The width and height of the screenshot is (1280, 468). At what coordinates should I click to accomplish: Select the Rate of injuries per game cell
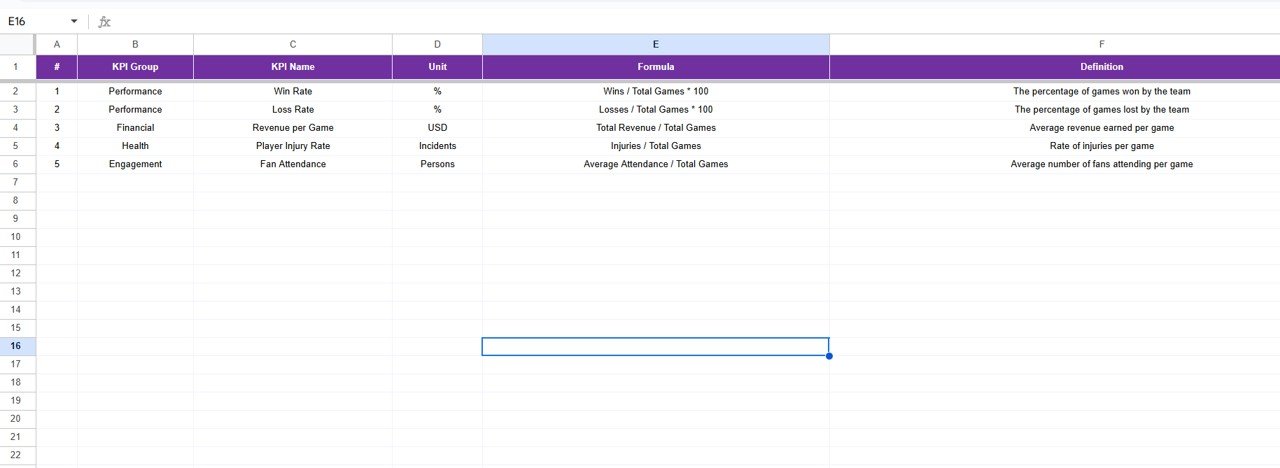(x=1101, y=146)
